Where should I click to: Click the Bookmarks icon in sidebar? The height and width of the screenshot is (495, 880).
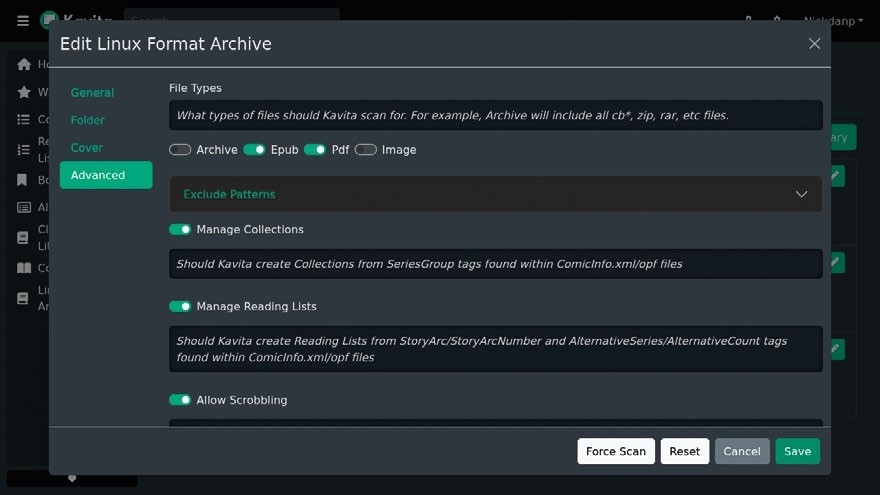click(22, 180)
